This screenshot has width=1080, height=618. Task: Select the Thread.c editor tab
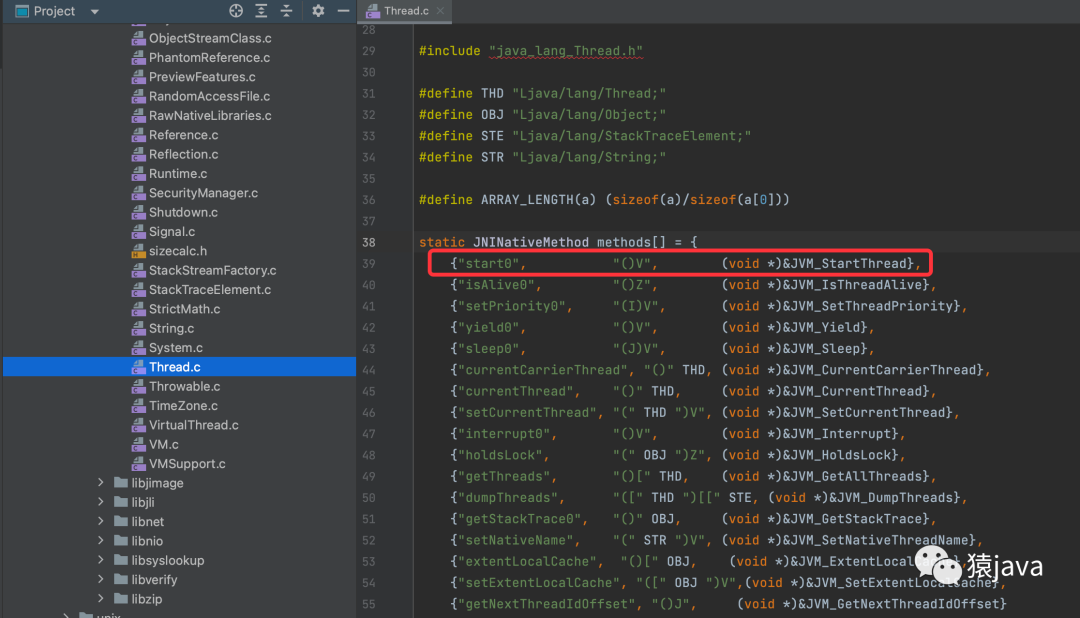click(406, 10)
